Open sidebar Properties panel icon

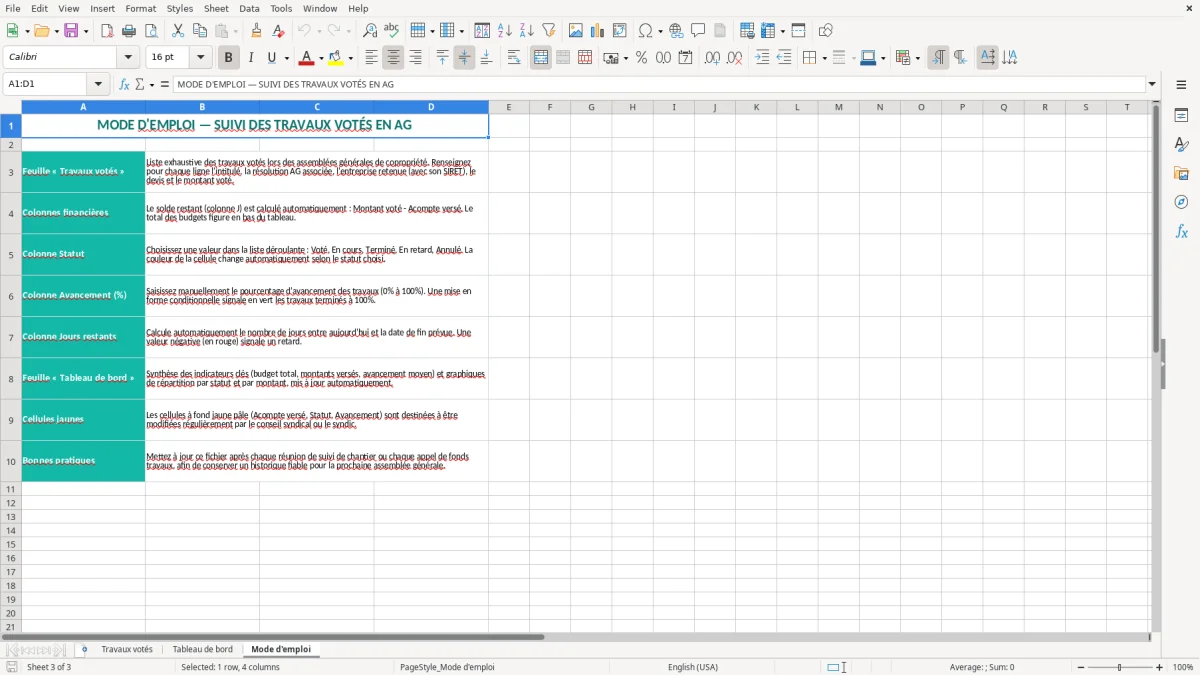[1181, 116]
